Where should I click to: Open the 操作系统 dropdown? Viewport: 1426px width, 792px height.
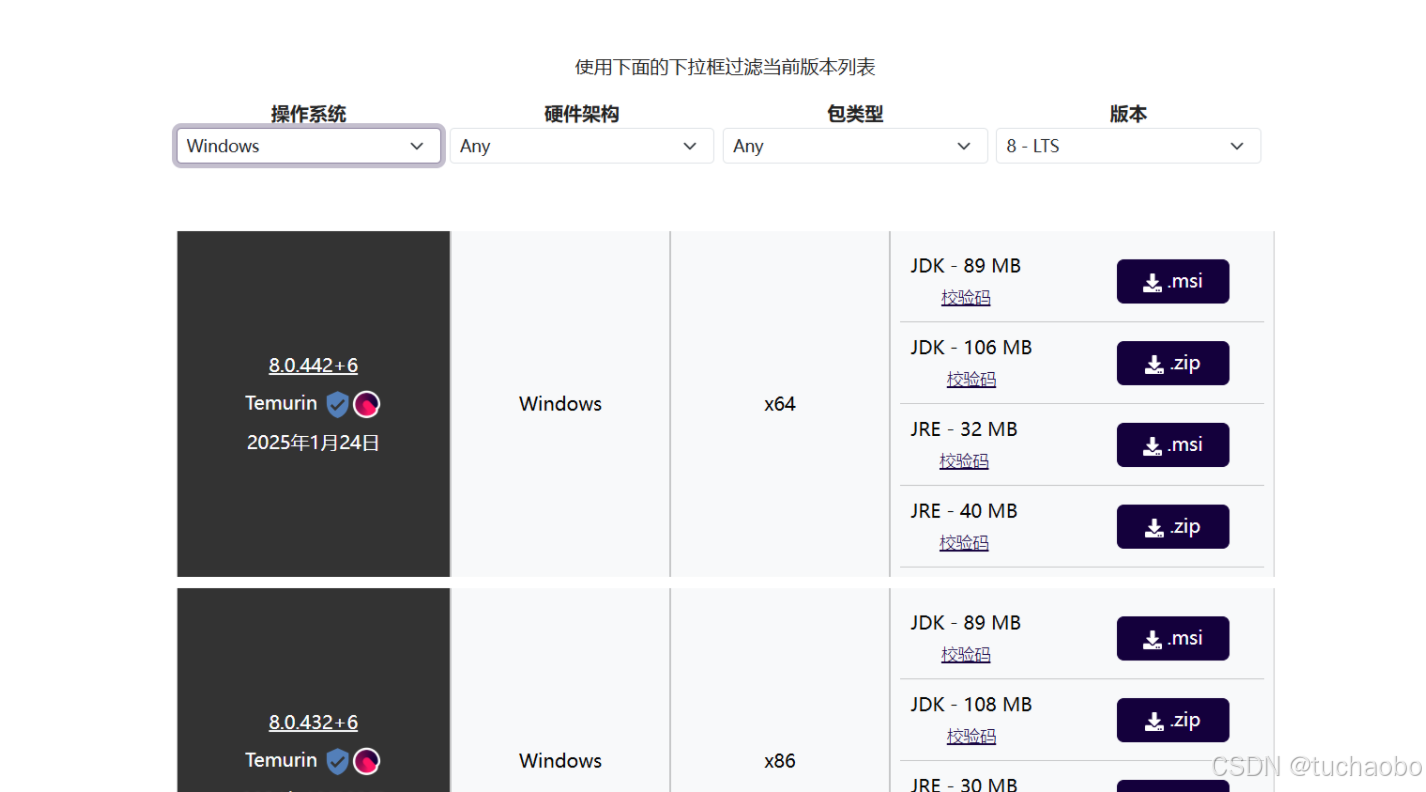pos(308,146)
